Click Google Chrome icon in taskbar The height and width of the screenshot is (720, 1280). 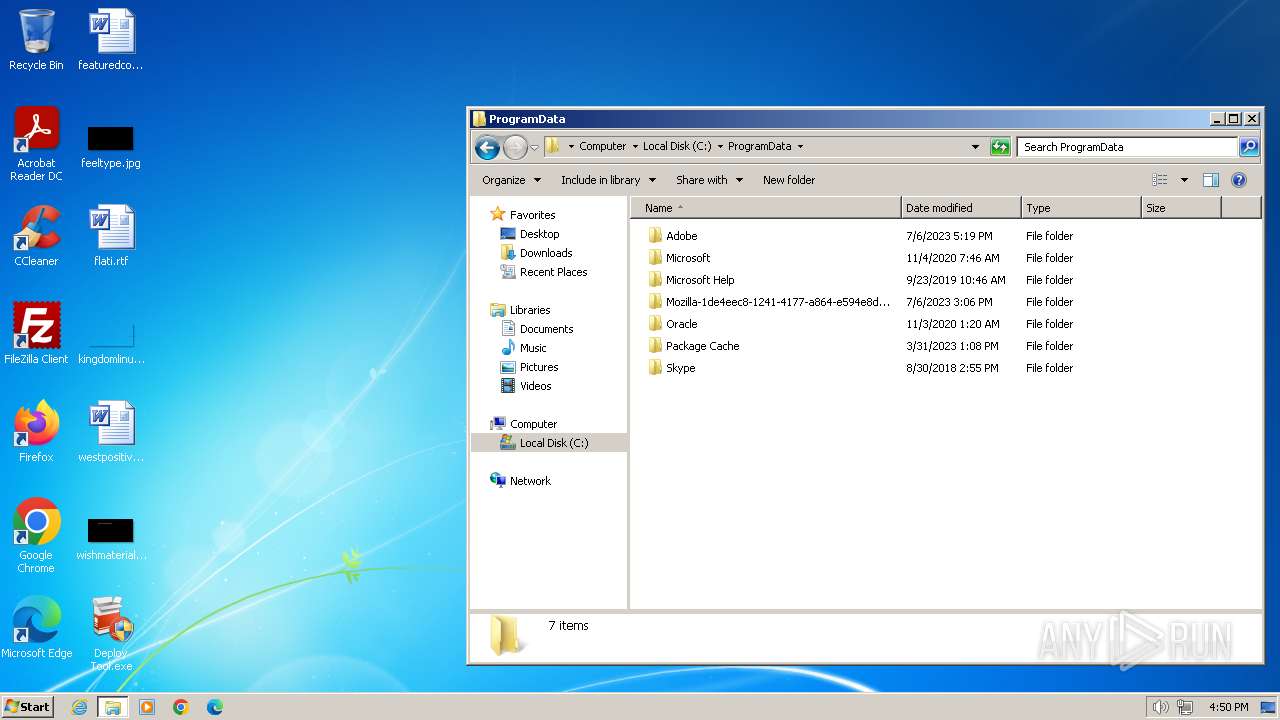click(180, 707)
